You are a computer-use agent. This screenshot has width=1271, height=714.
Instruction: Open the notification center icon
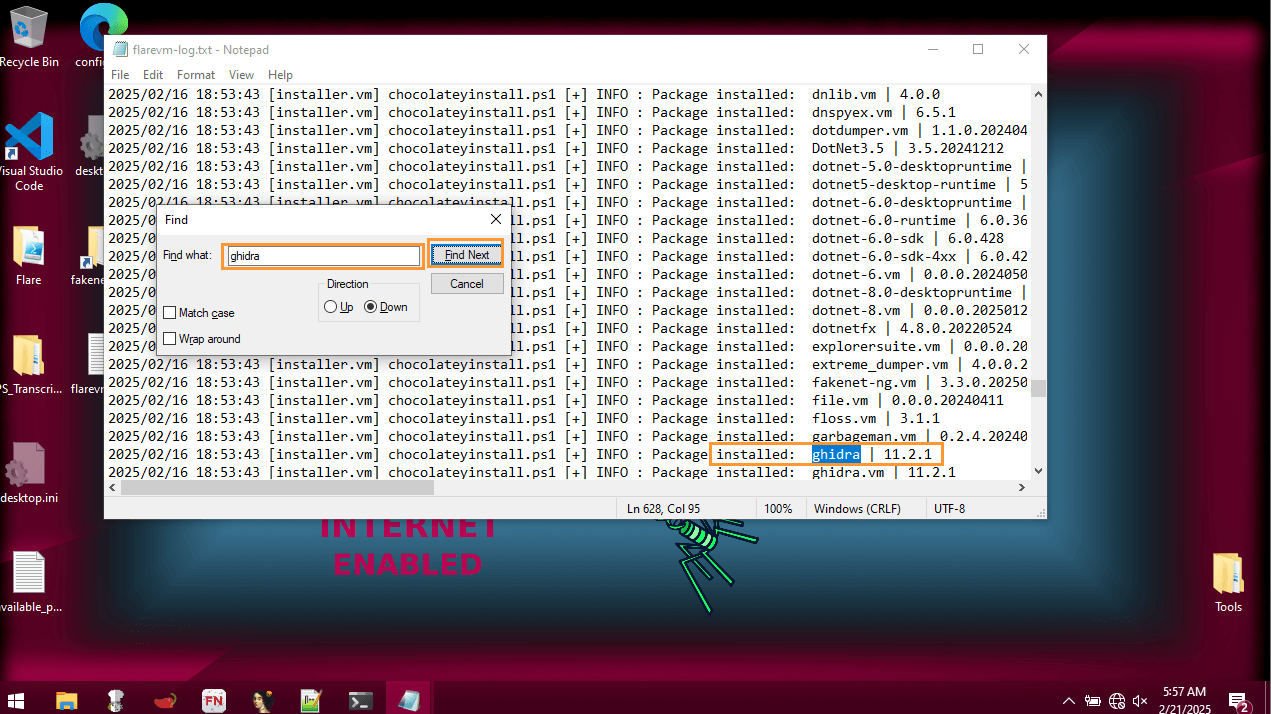[x=1238, y=701]
